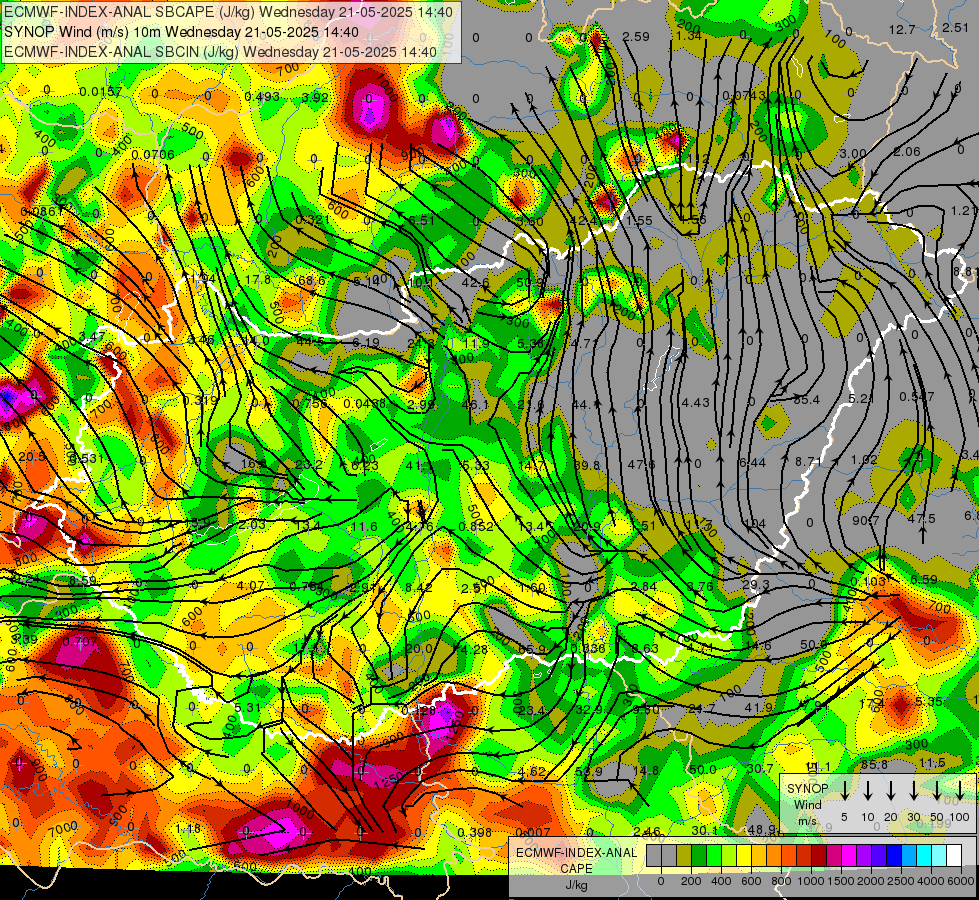Image resolution: width=979 pixels, height=900 pixels.
Task: Click the 41.9 value on the map
Action: point(759,707)
